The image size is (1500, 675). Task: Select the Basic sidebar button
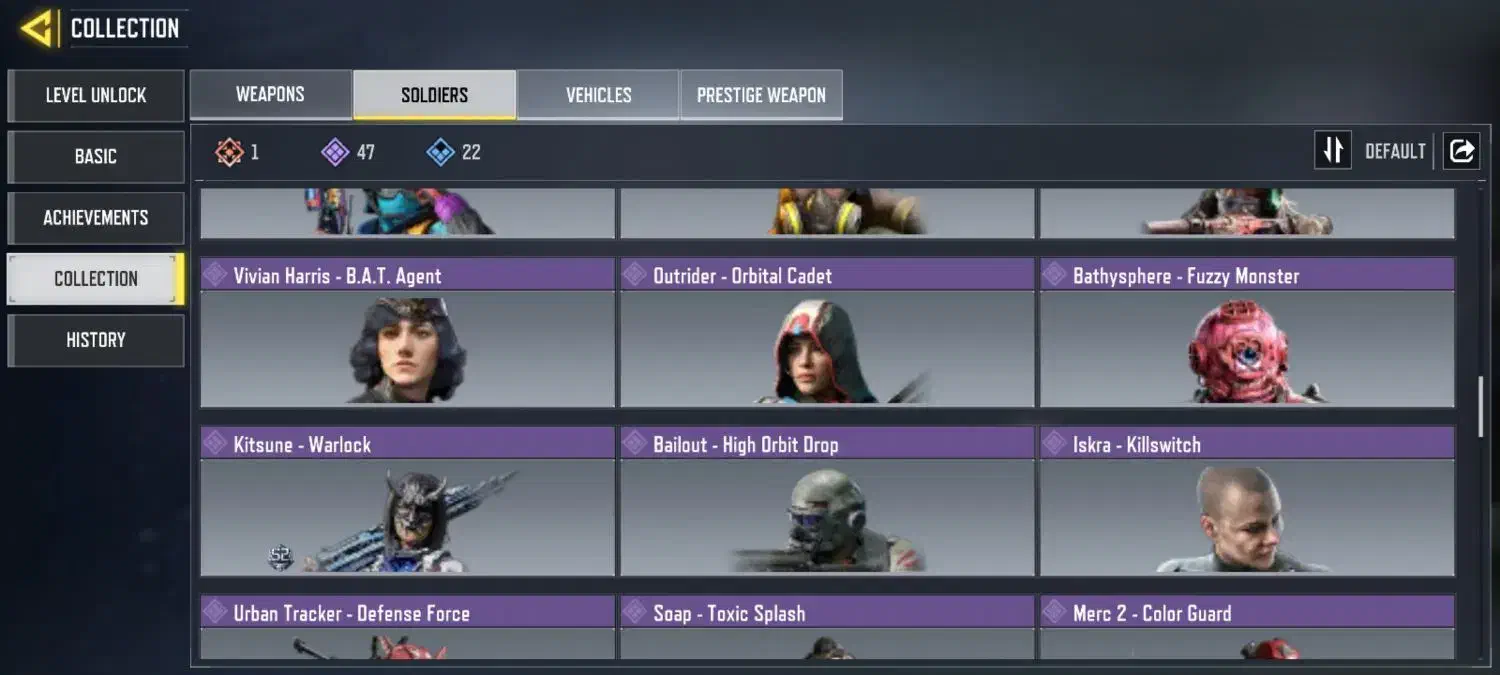pyautogui.click(x=96, y=157)
